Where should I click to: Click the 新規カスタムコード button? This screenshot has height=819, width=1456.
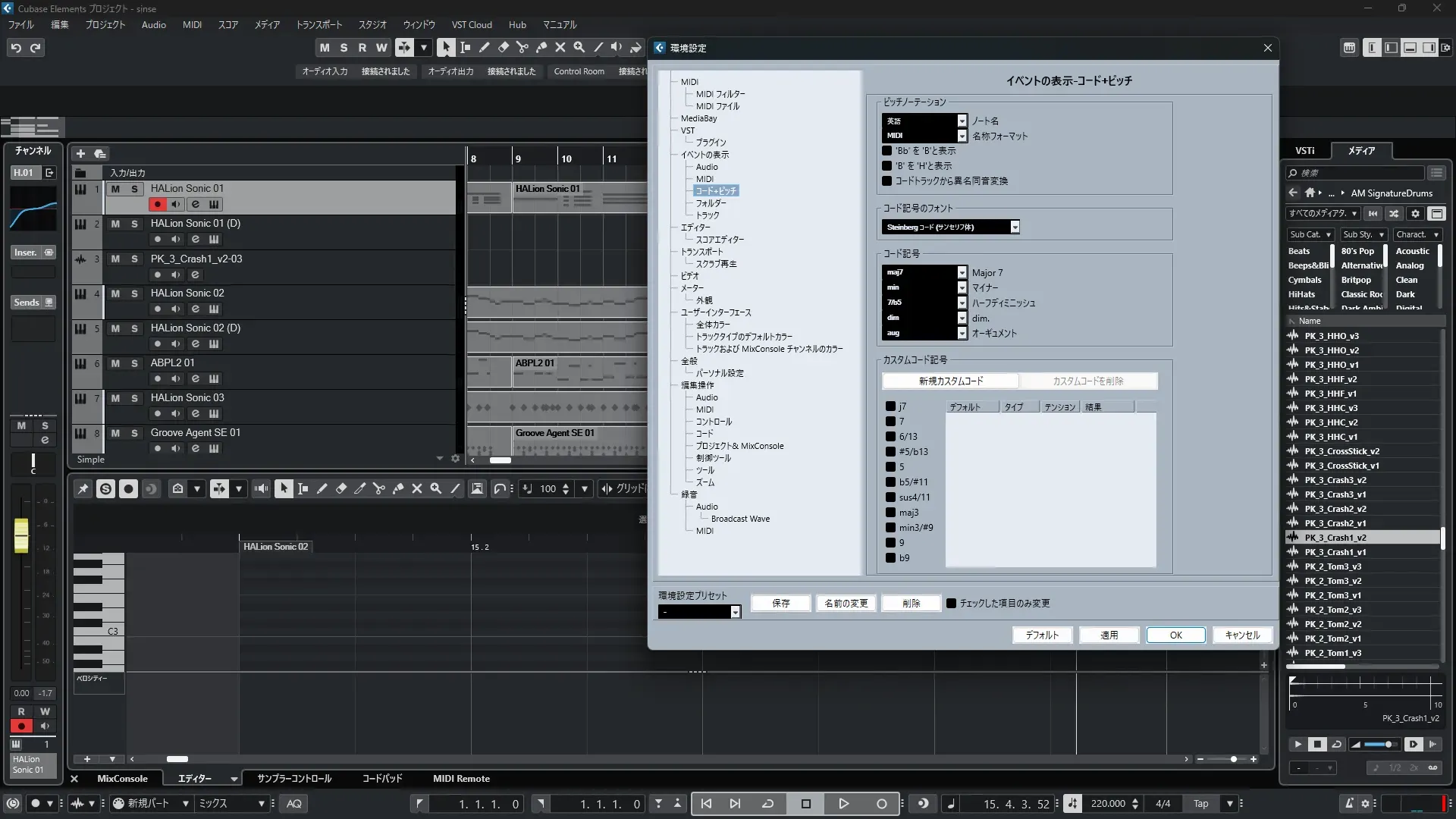coord(950,381)
